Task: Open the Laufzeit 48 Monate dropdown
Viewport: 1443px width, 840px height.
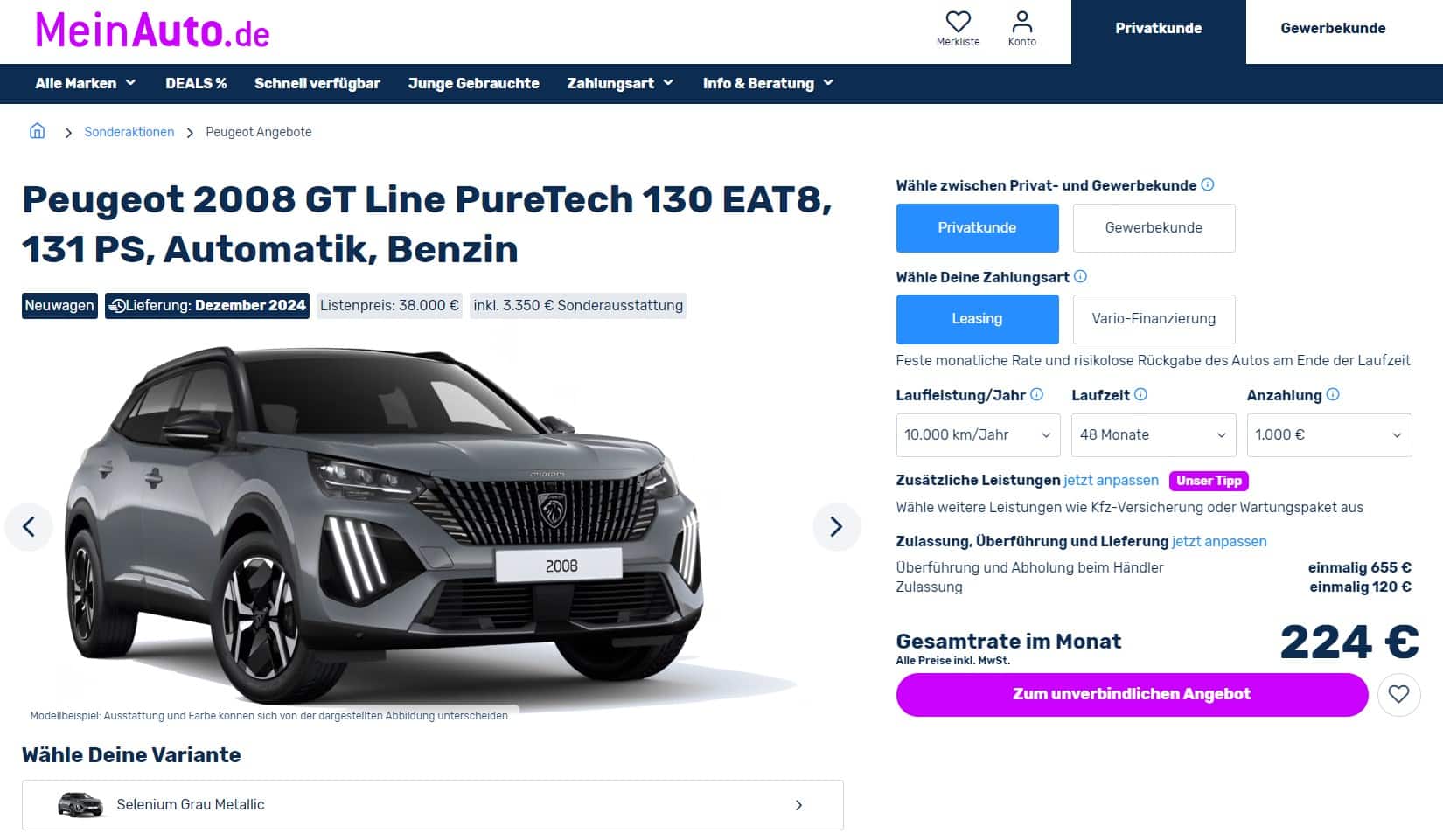Action: click(1154, 435)
